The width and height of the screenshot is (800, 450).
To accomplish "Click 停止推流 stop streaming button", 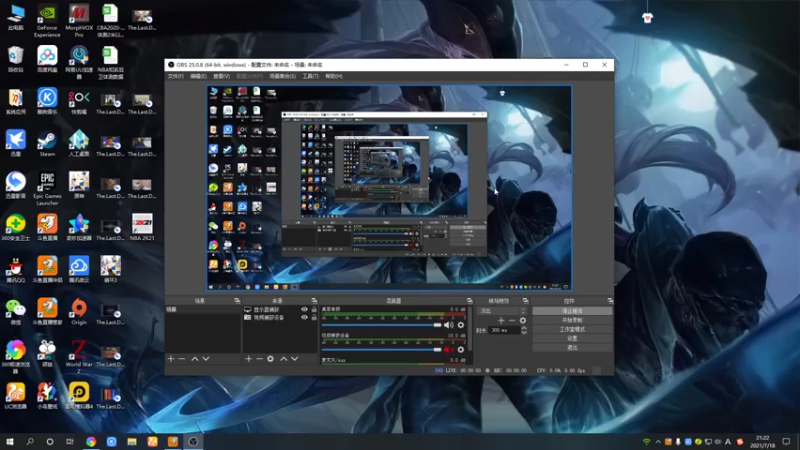I will pos(572,311).
